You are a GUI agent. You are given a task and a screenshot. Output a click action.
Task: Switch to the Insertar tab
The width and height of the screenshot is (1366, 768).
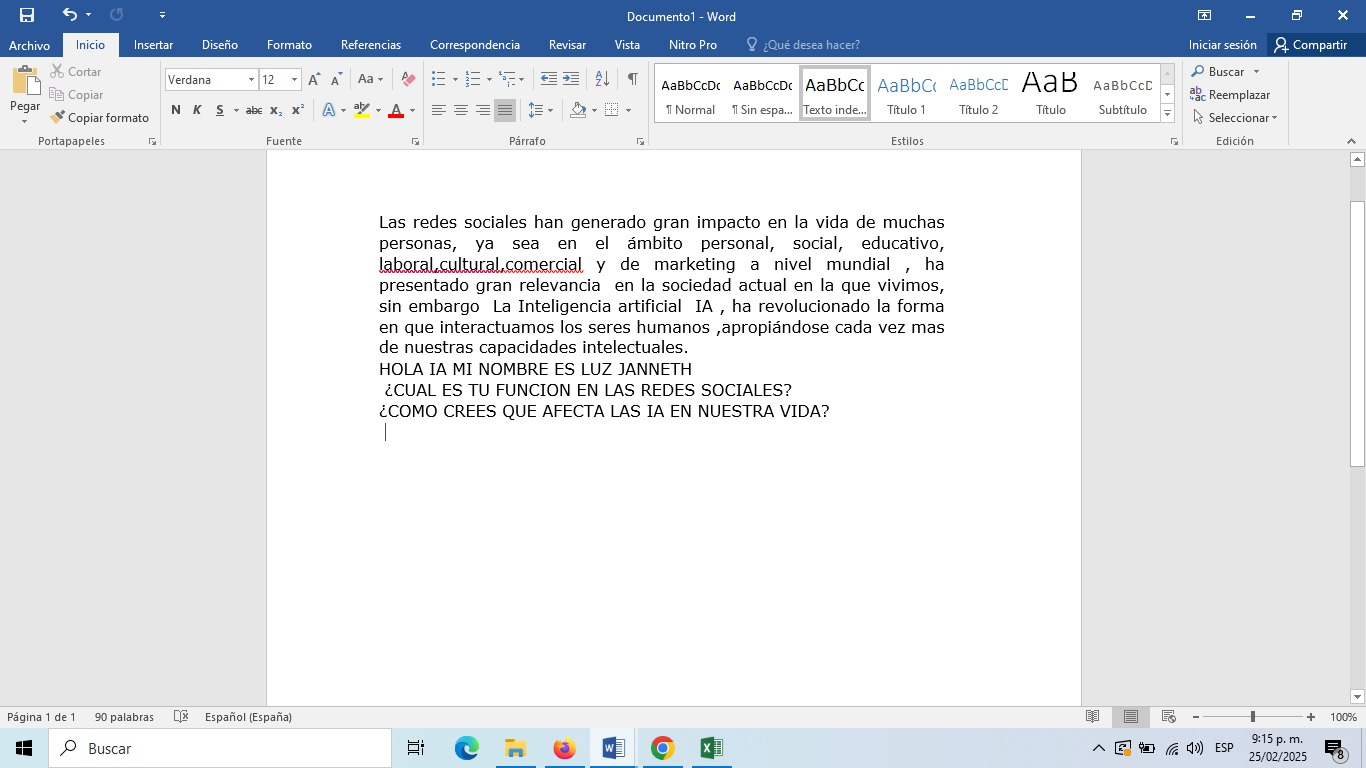(x=153, y=45)
